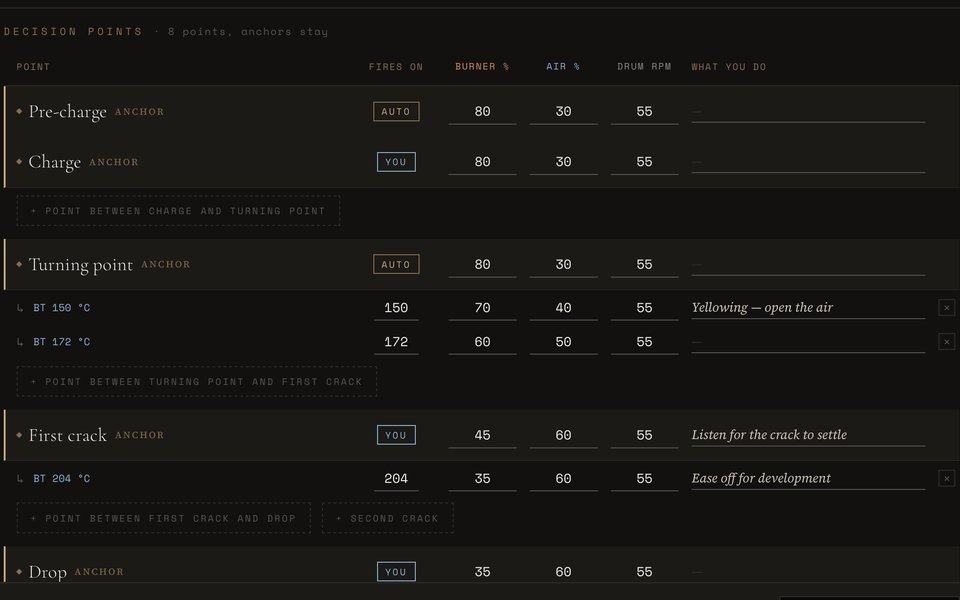Viewport: 960px width, 600px height.
Task: Edit the 172 trigger temperature field
Action: coord(396,342)
